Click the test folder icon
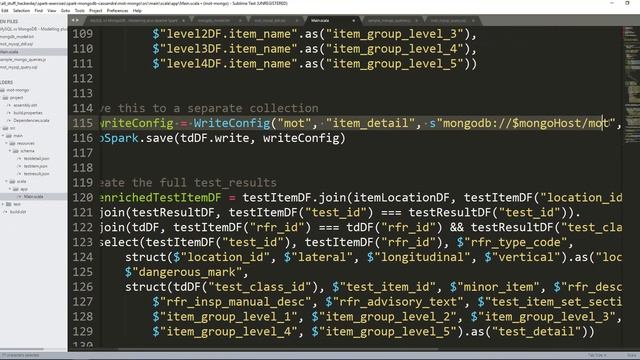This screenshot has width=640, height=360. pos(9,204)
